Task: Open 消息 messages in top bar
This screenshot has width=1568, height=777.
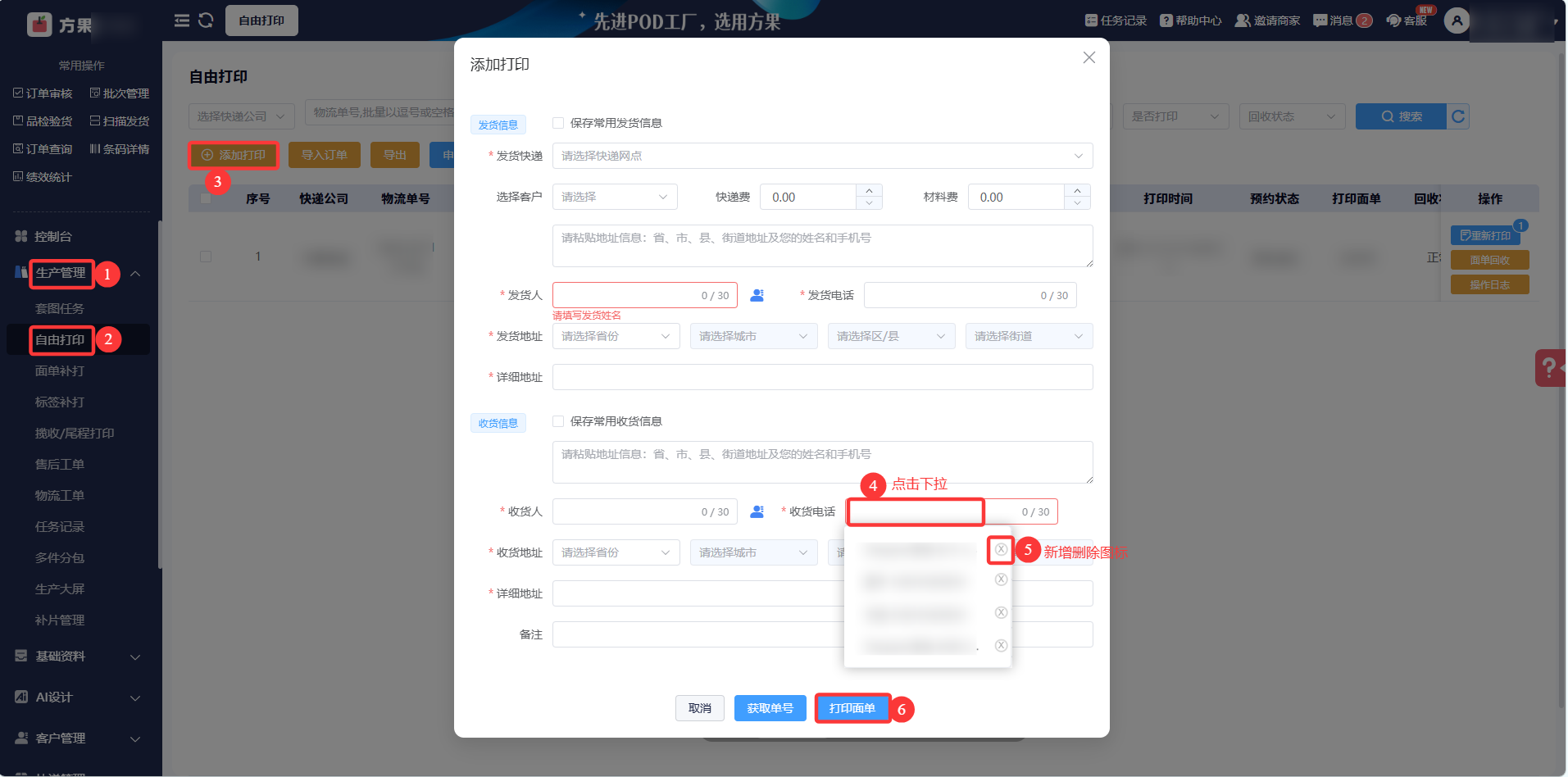Action: [1343, 20]
